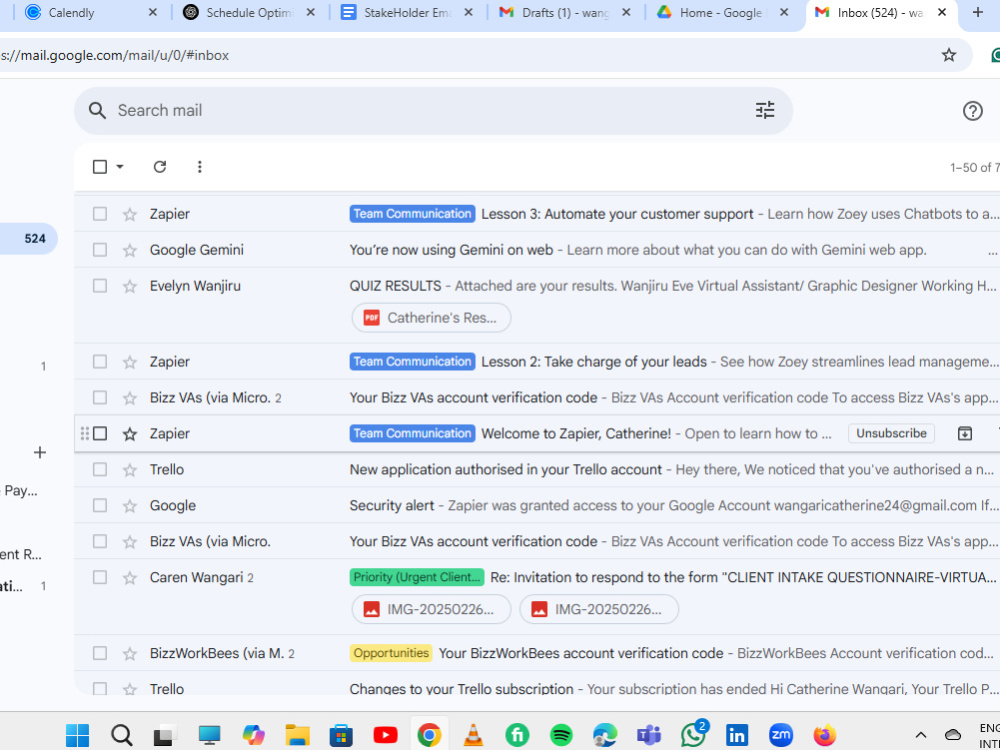This screenshot has width=1000, height=750.
Task: Tick checkbox for Welcome to Zapier email
Action: click(x=99, y=434)
